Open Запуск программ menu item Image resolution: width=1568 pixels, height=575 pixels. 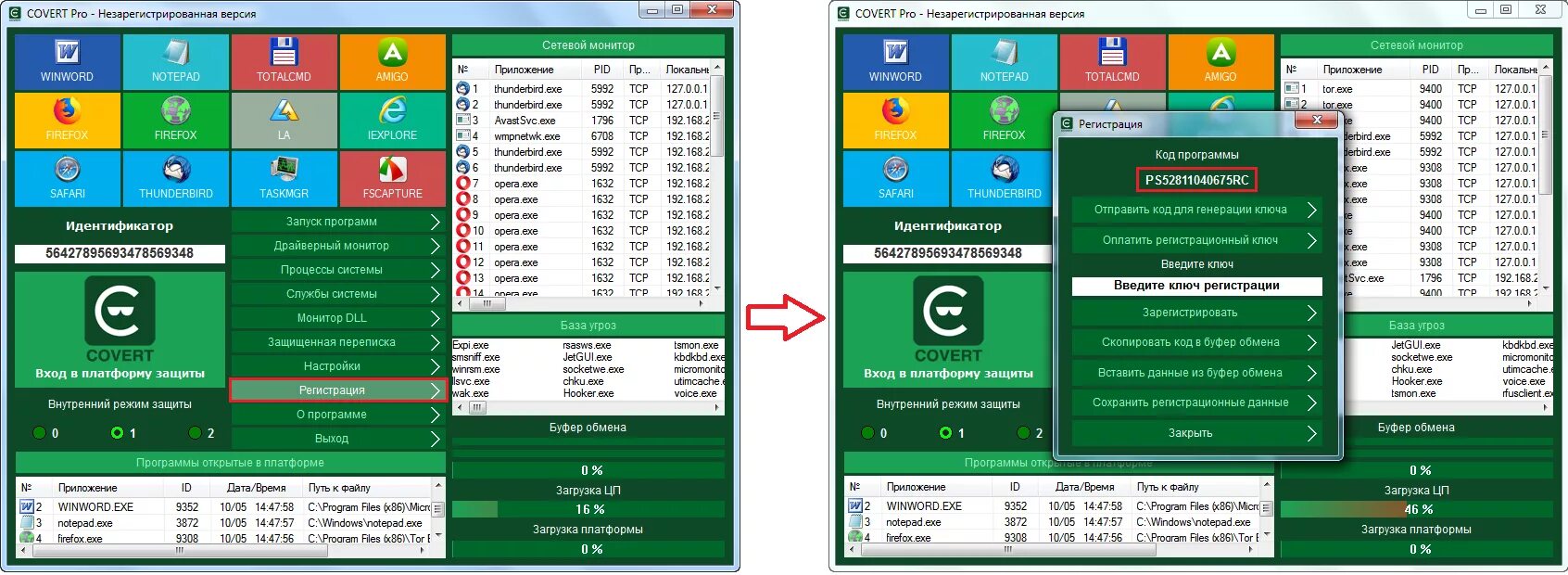[x=337, y=222]
